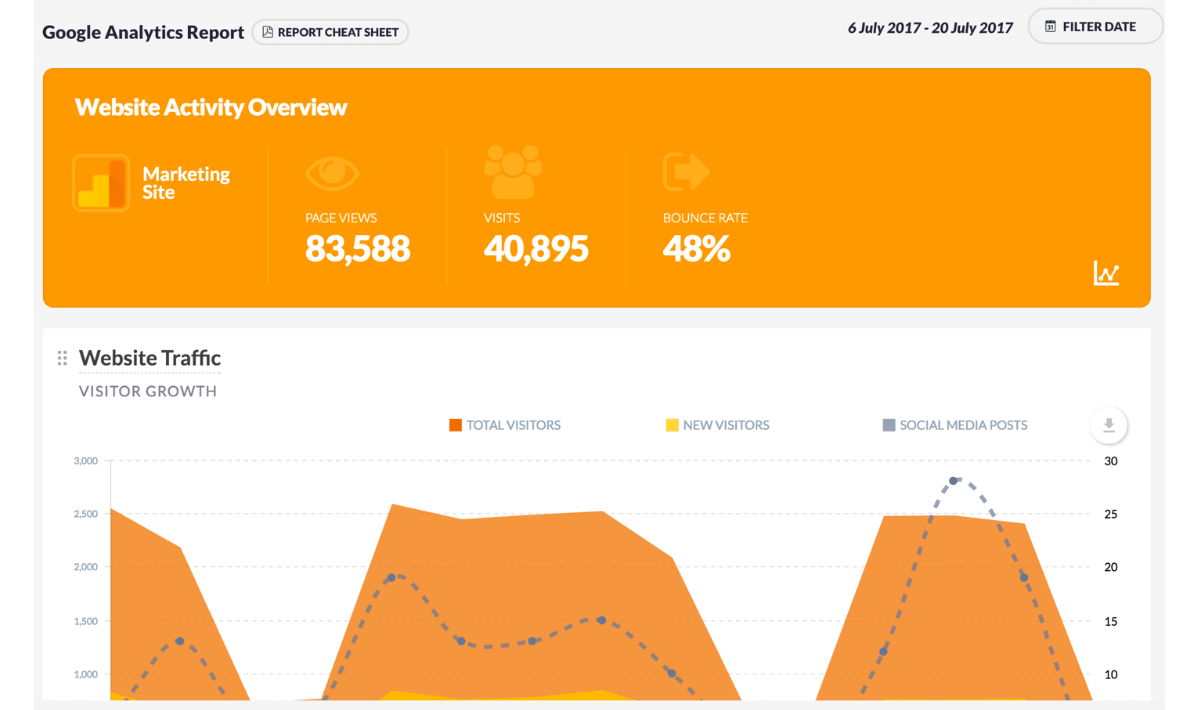Click the peak social media posts data point
The width and height of the screenshot is (1200, 710).
[954, 481]
